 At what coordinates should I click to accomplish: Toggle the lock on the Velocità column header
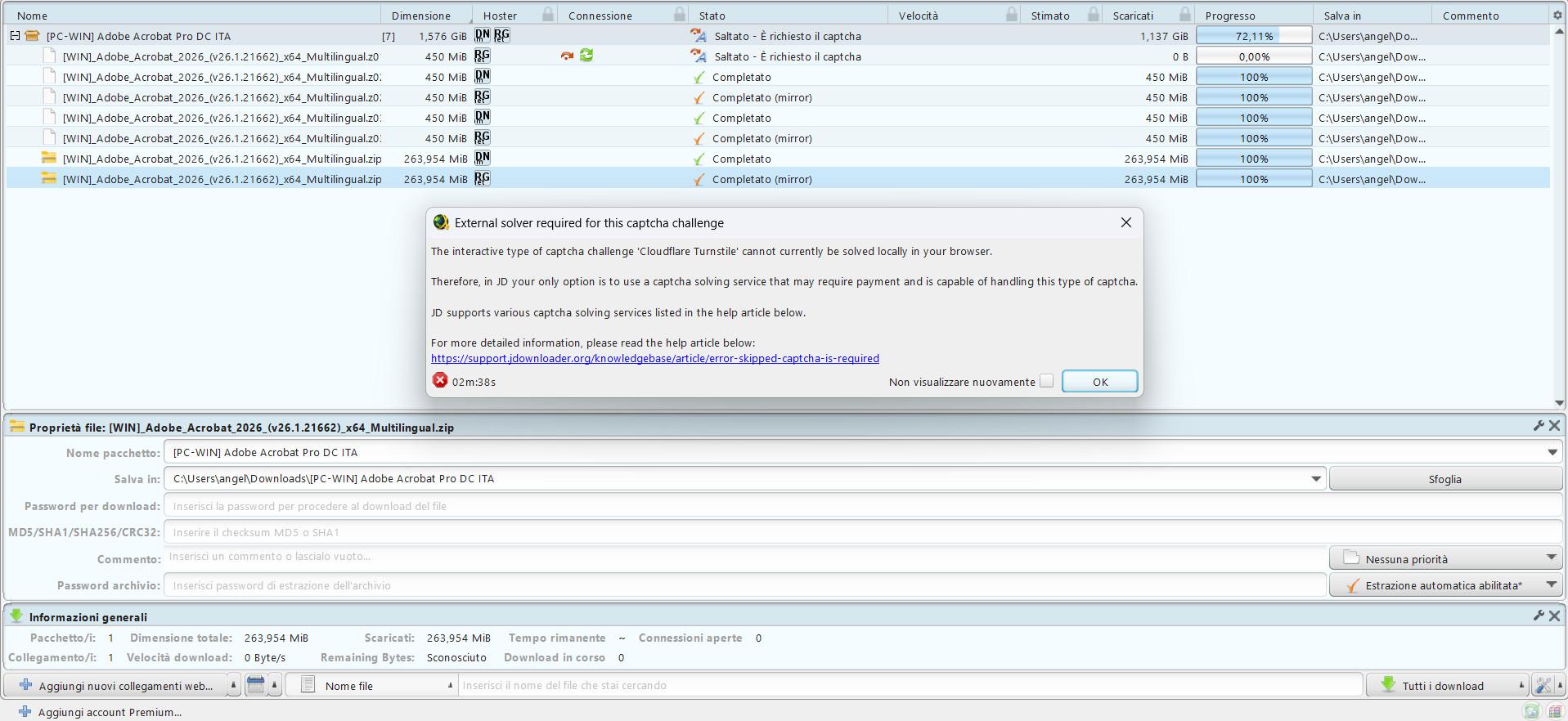pos(1012,14)
